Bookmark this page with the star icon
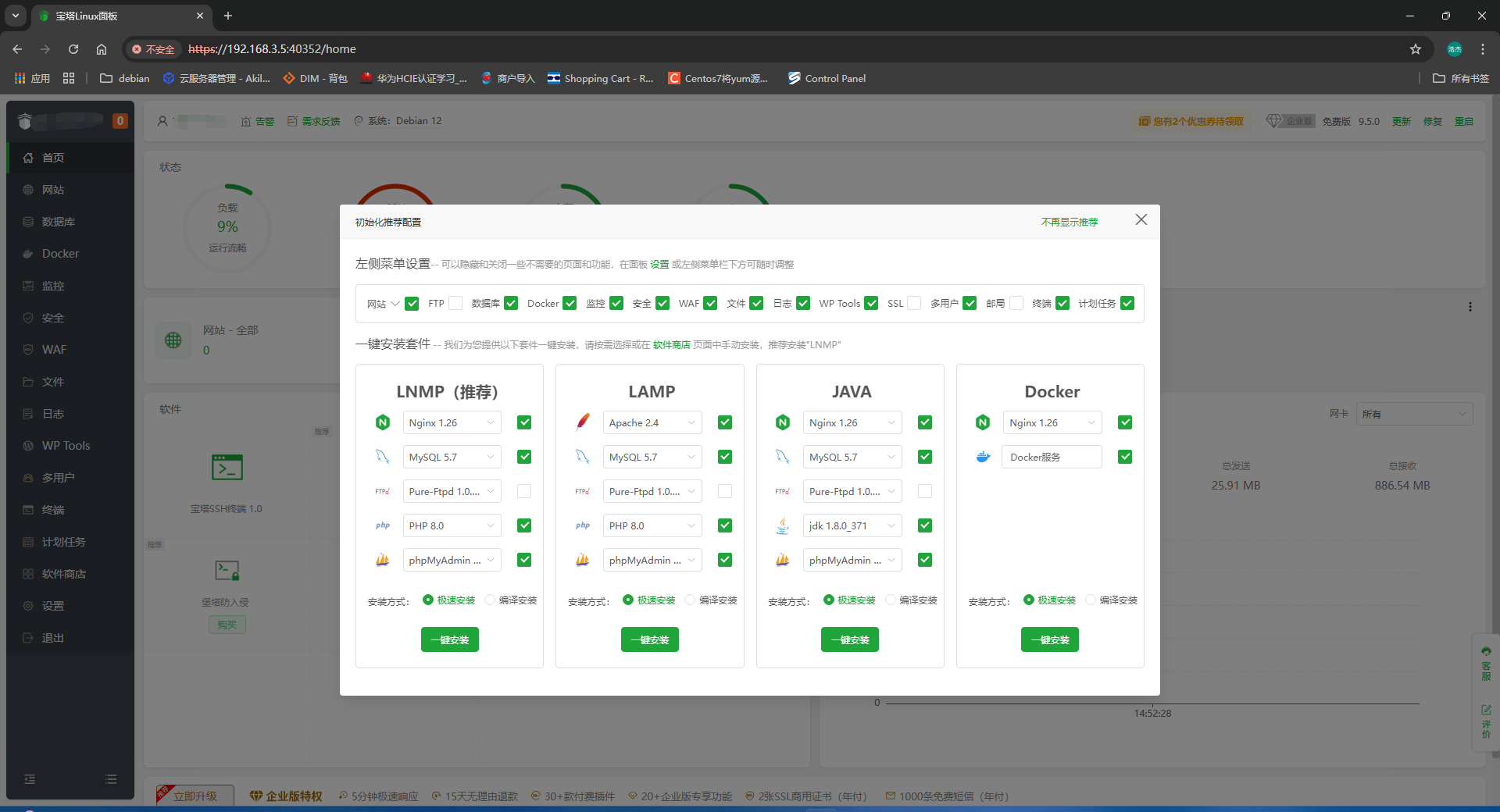 click(1415, 49)
